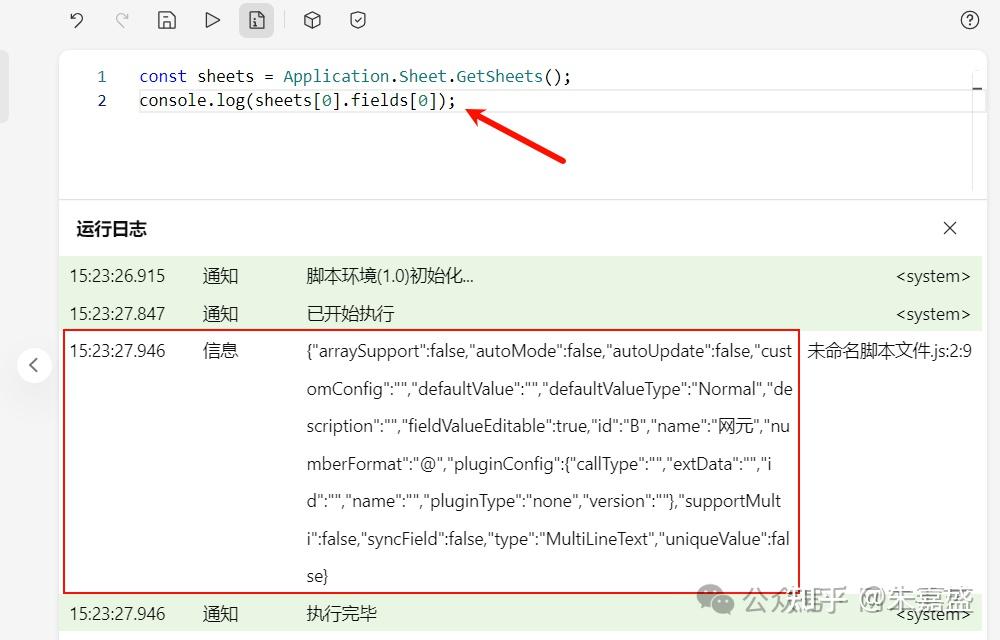
Task: Select log row 脚本环境(1.0)初始化
Action: 520,276
